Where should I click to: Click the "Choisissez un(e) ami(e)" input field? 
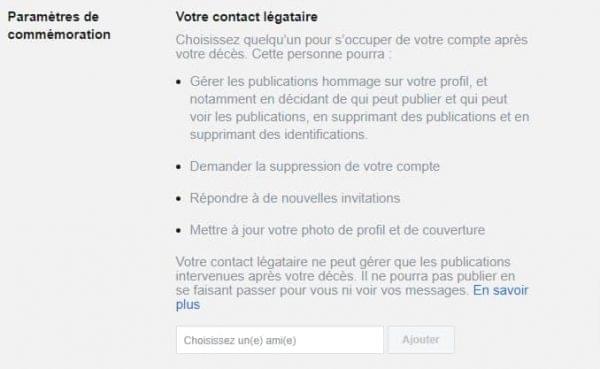(x=280, y=340)
